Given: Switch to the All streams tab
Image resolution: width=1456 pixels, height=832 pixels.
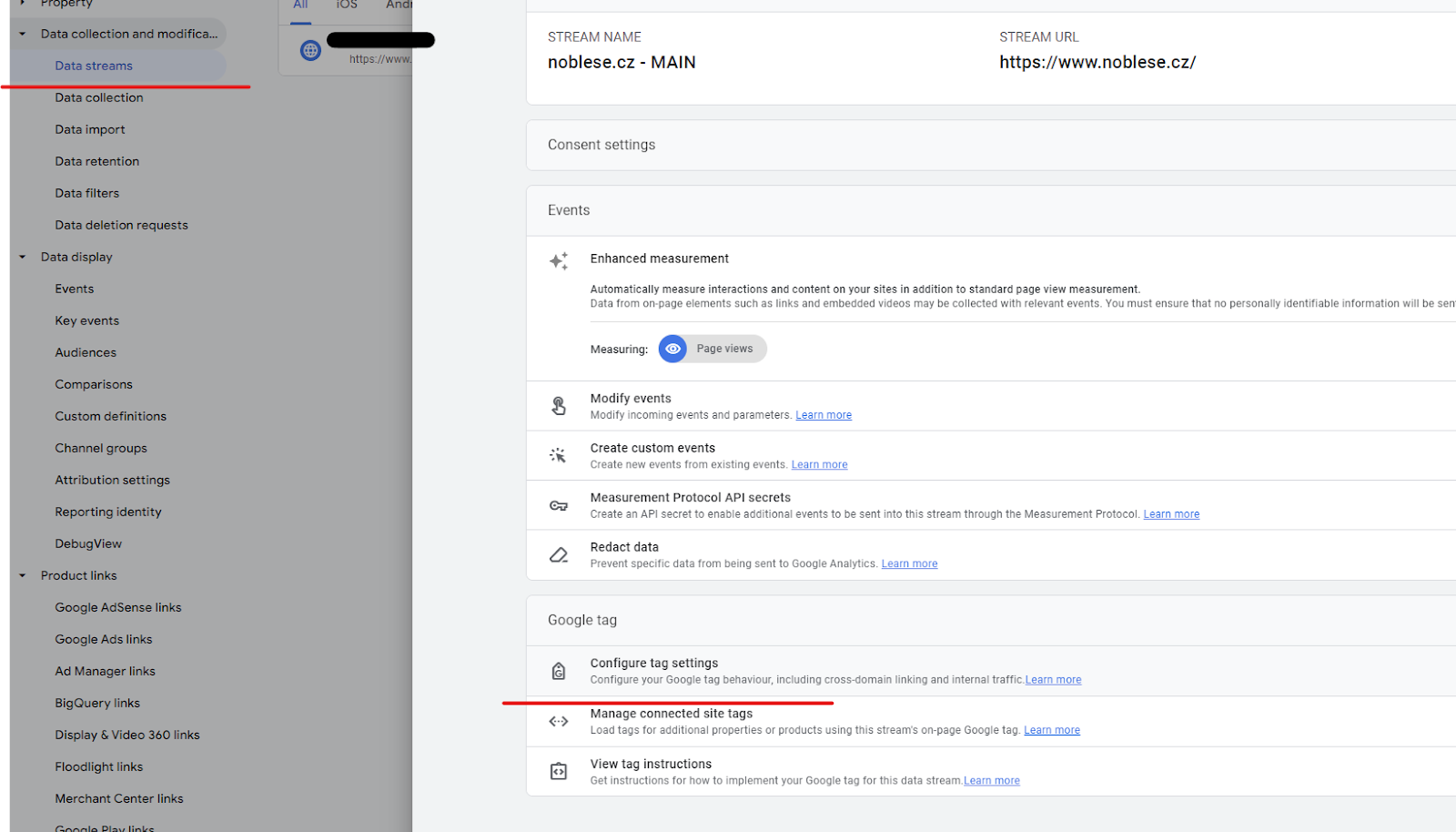Looking at the screenshot, I should coord(300,5).
